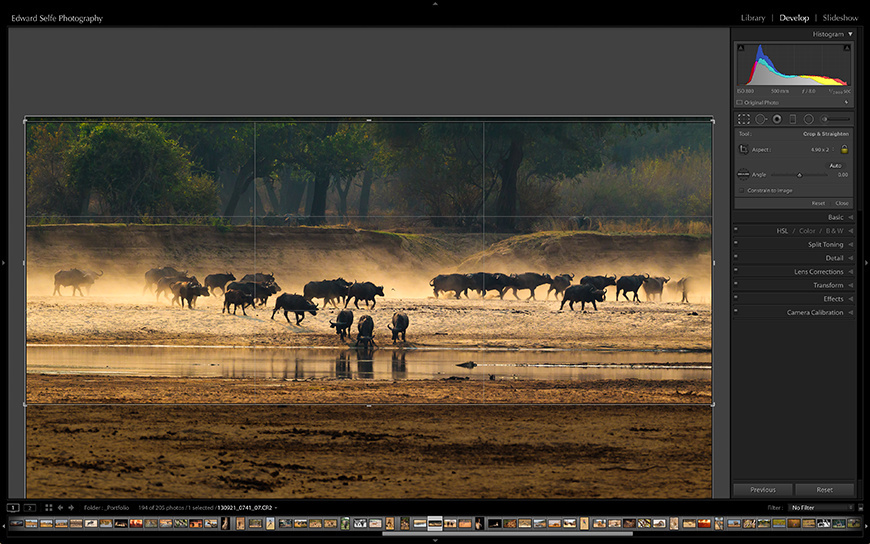Collapse the filmstrip using the bottom-edge arrow
The height and width of the screenshot is (544, 870).
tap(435, 540)
